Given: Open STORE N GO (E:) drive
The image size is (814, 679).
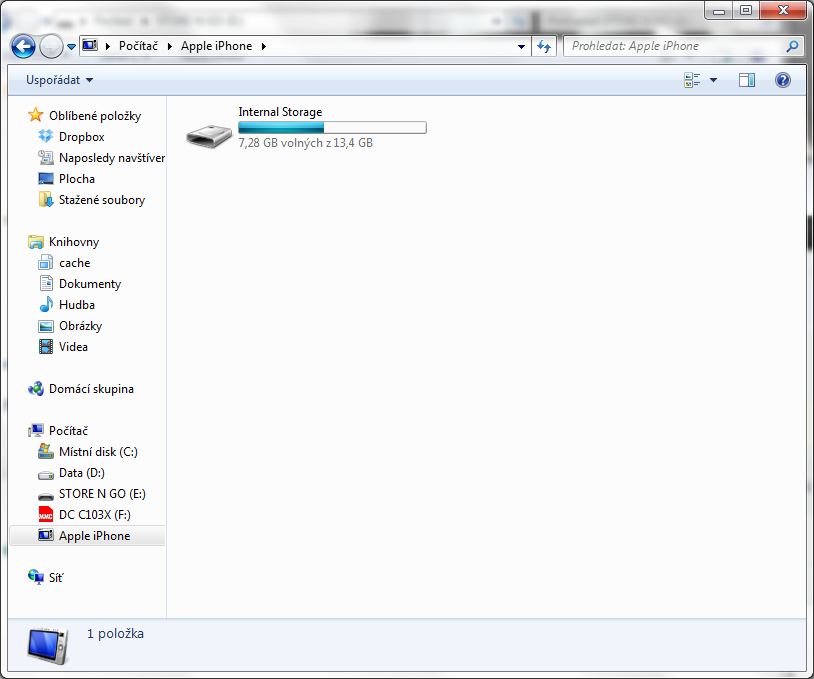Looking at the screenshot, I should pos(102,494).
